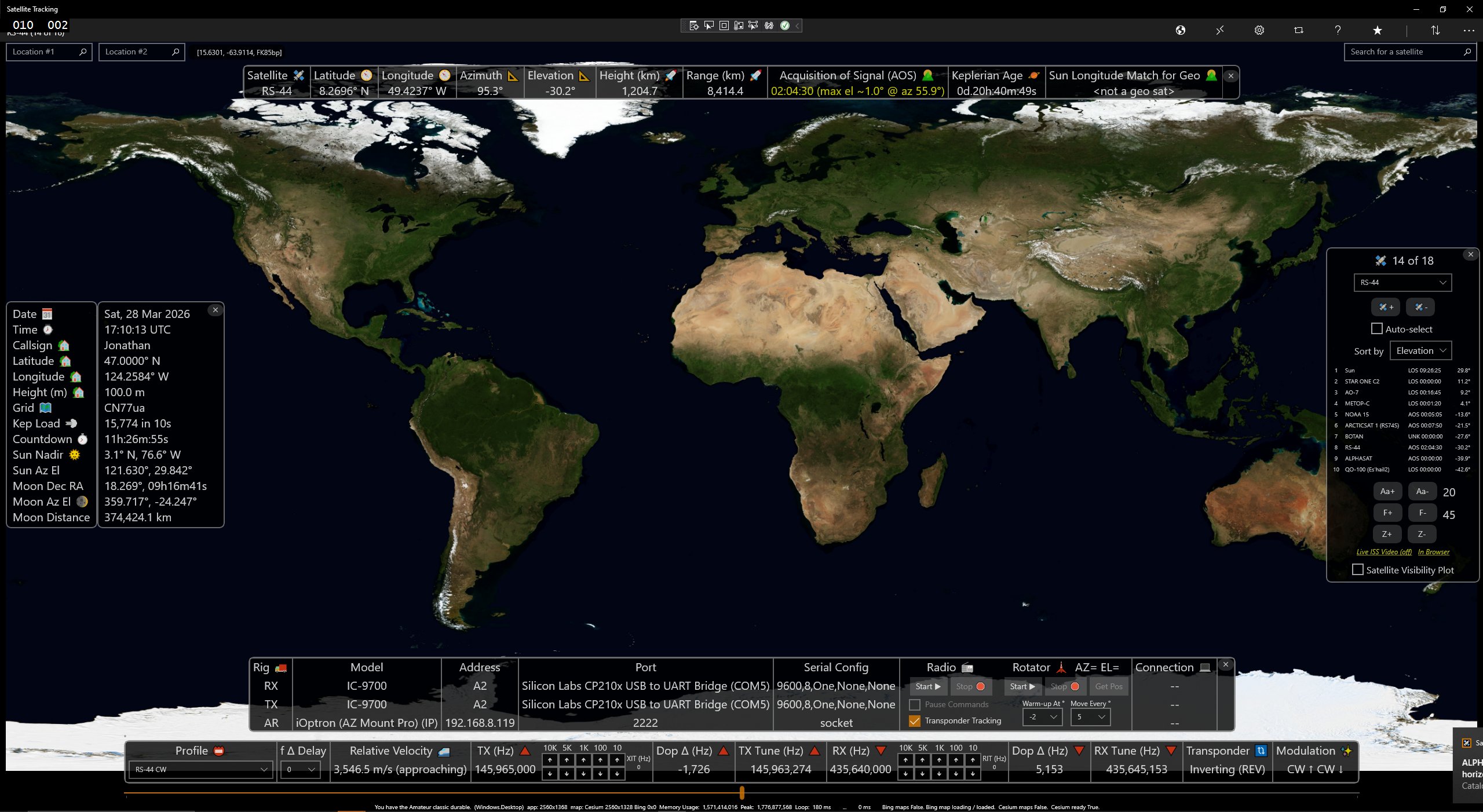
Task: Click the Search for a satellite field
Action: pyautogui.click(x=1403, y=52)
